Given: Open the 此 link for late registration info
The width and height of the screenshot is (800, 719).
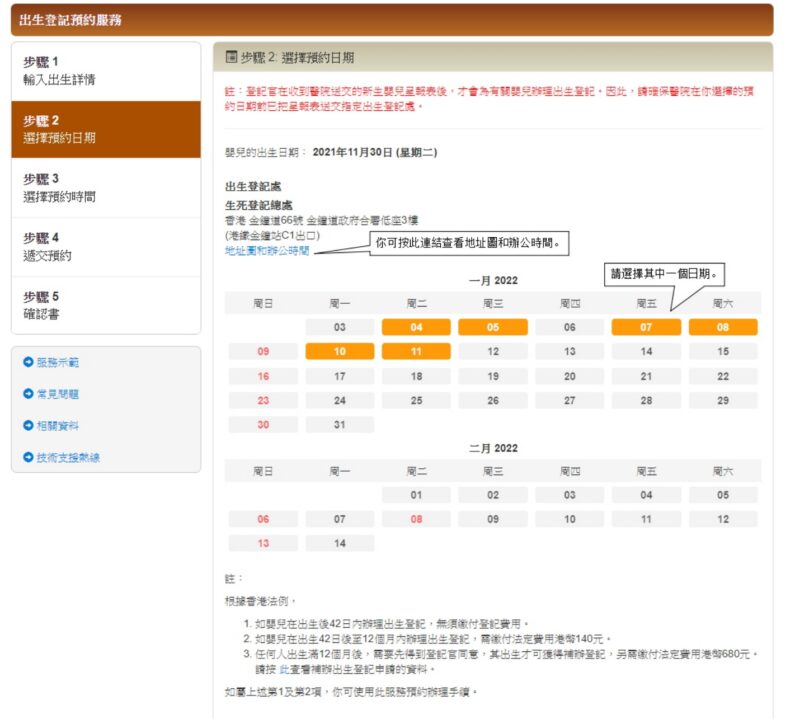Looking at the screenshot, I should pyautogui.click(x=283, y=669).
